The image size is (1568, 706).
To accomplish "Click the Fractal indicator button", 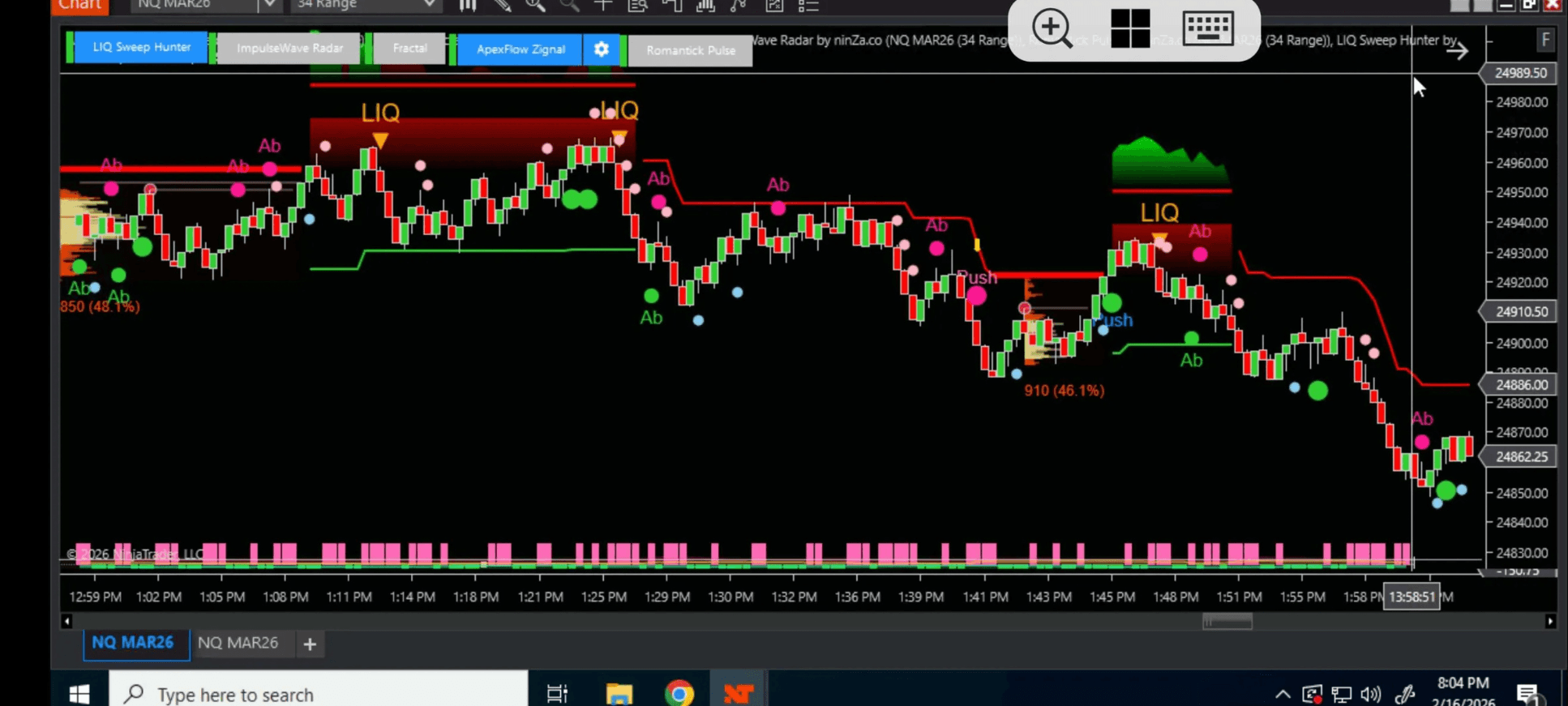I will (x=409, y=48).
